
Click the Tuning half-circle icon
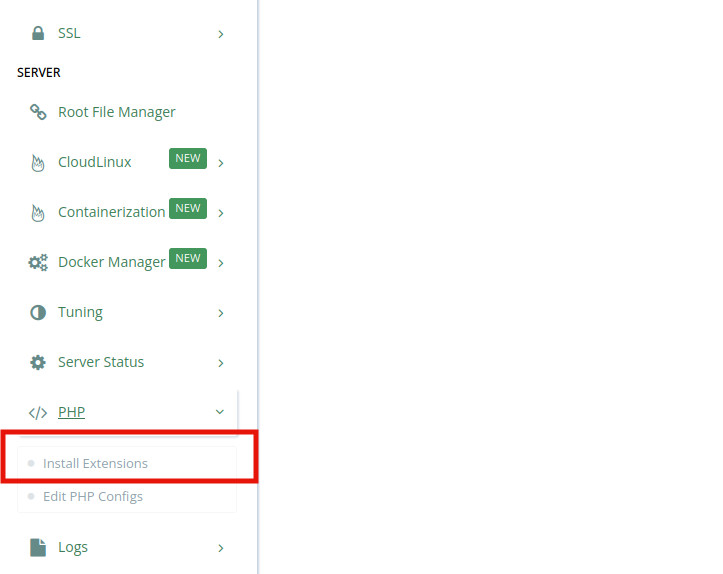pos(38,313)
